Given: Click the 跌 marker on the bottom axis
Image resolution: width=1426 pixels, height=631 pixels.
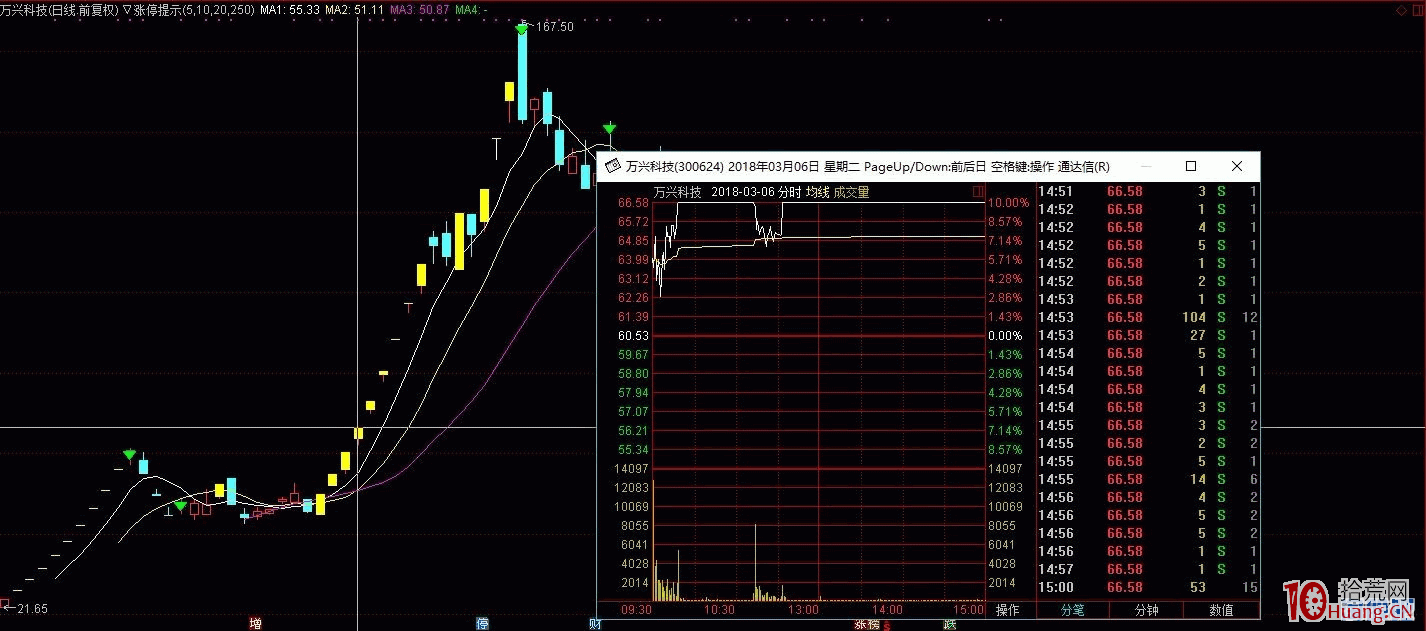Looking at the screenshot, I should 949,624.
